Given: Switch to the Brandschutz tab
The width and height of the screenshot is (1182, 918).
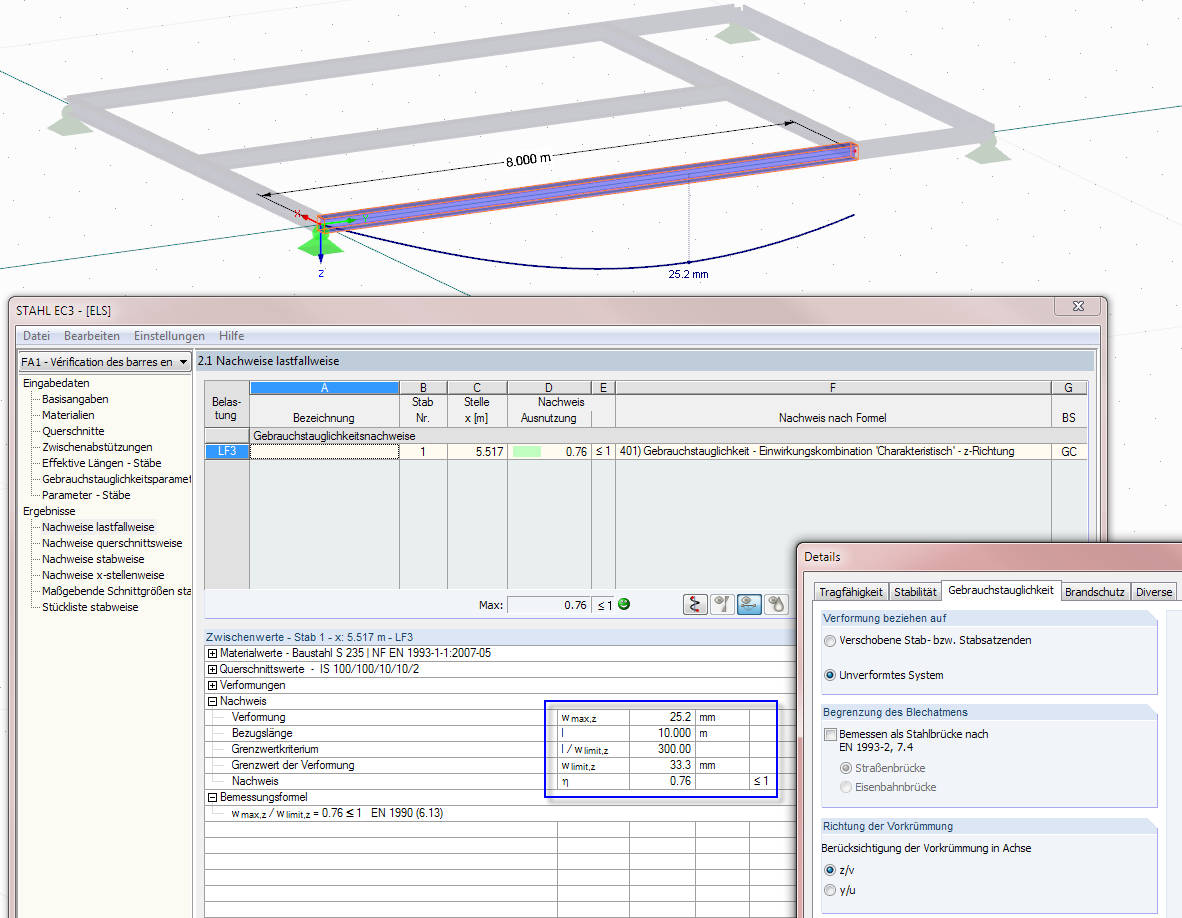Looking at the screenshot, I should click(x=1095, y=592).
